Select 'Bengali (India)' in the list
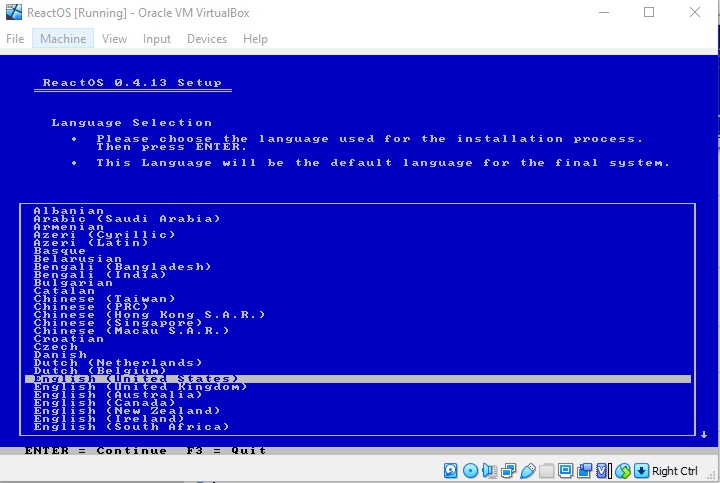The width and height of the screenshot is (720, 483). (358, 275)
